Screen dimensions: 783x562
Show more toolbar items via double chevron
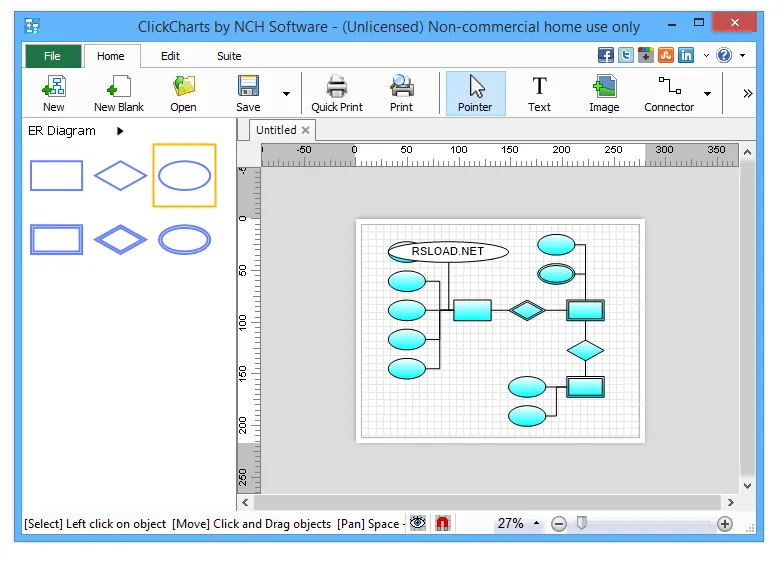(x=748, y=93)
